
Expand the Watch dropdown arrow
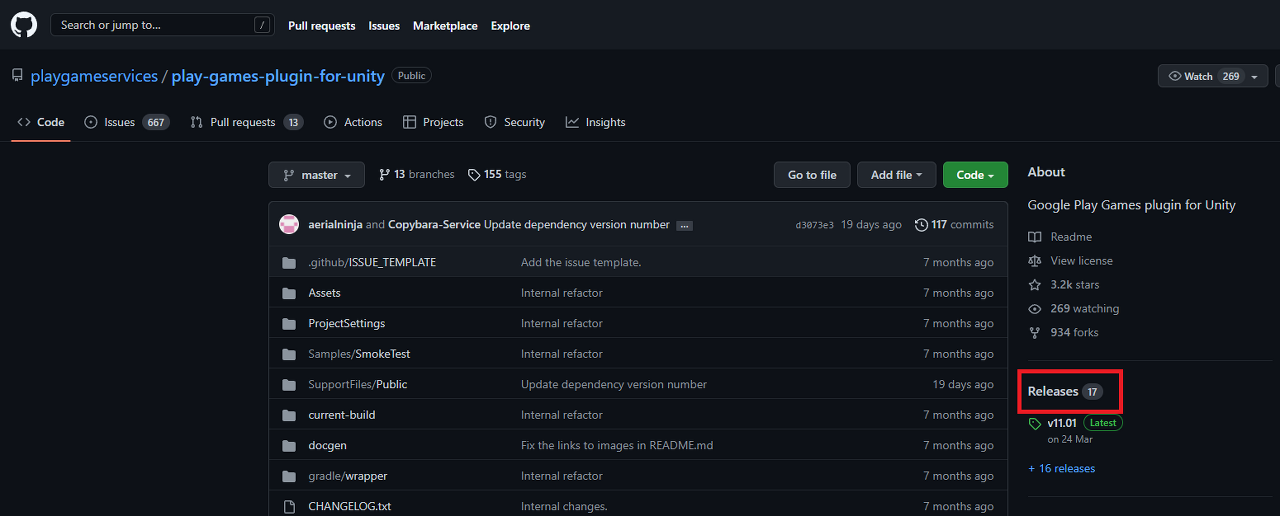pyautogui.click(x=1256, y=76)
